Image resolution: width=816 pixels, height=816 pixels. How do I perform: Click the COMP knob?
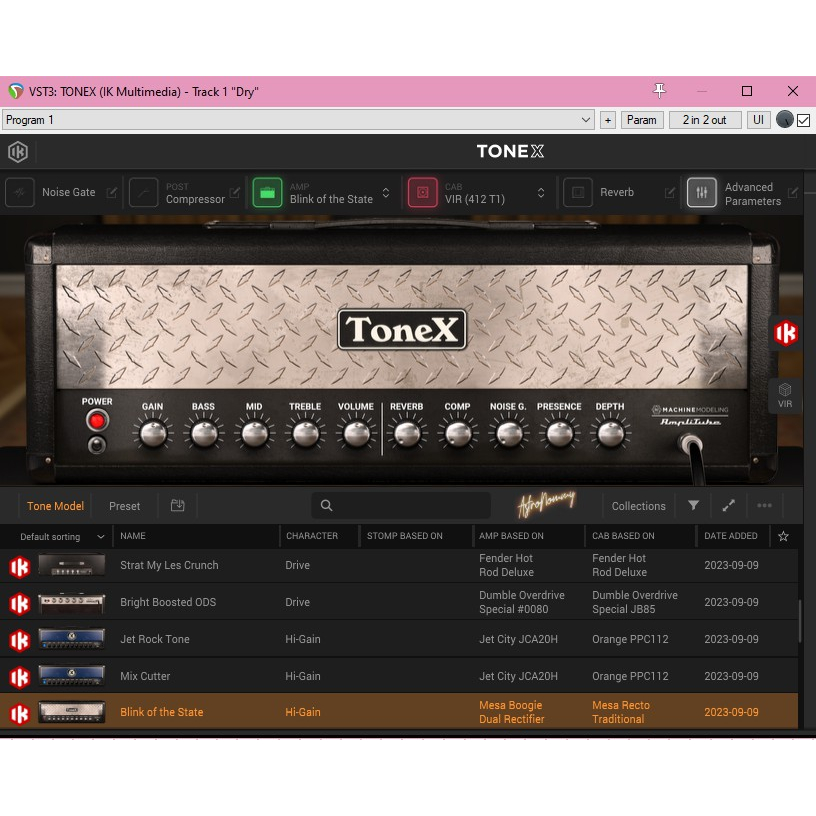tap(457, 434)
